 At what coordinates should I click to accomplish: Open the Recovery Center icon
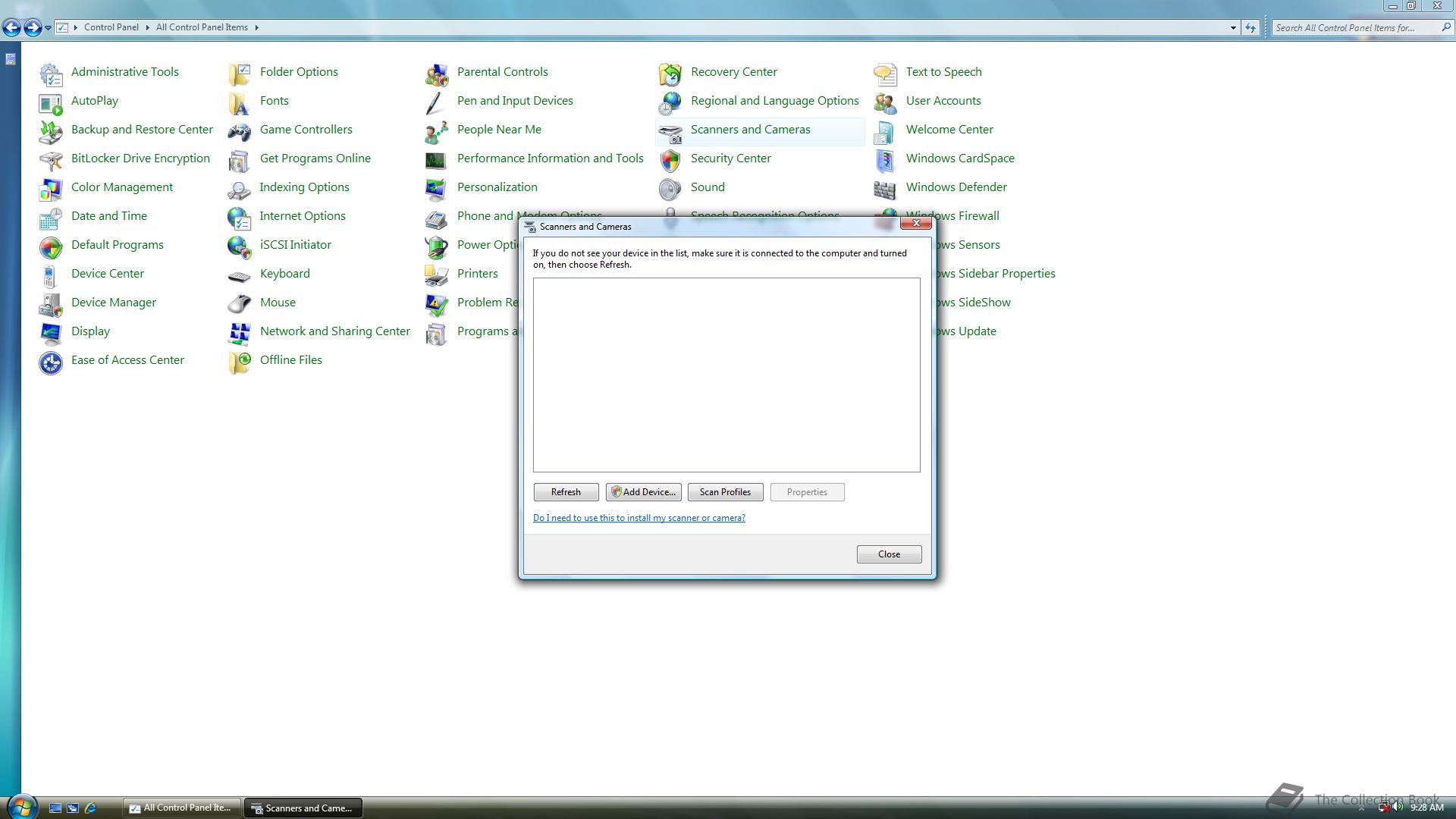pyautogui.click(x=670, y=74)
